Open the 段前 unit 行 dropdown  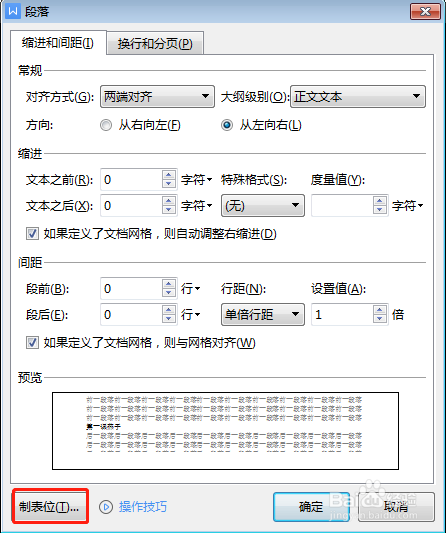[x=191, y=289]
